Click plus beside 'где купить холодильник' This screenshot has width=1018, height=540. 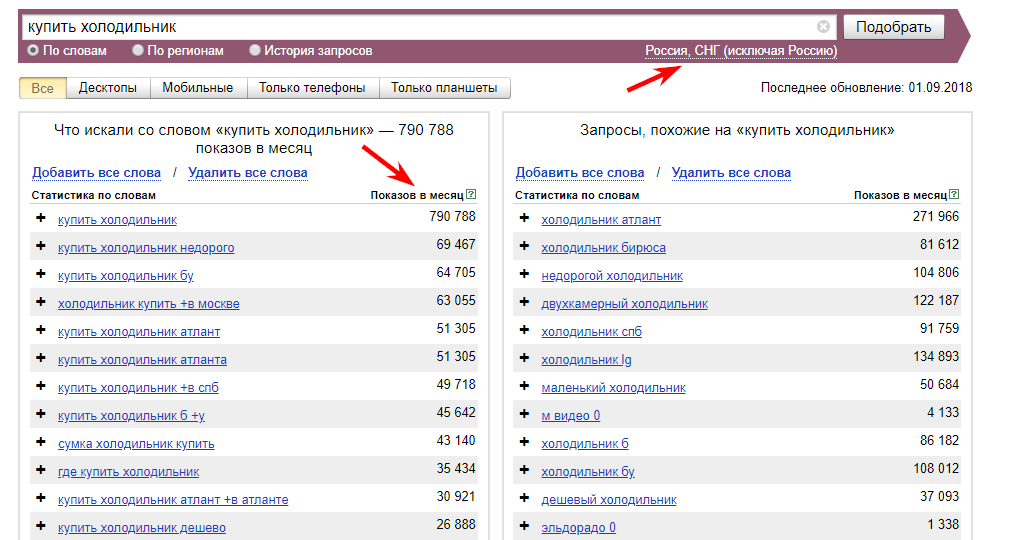click(x=41, y=469)
